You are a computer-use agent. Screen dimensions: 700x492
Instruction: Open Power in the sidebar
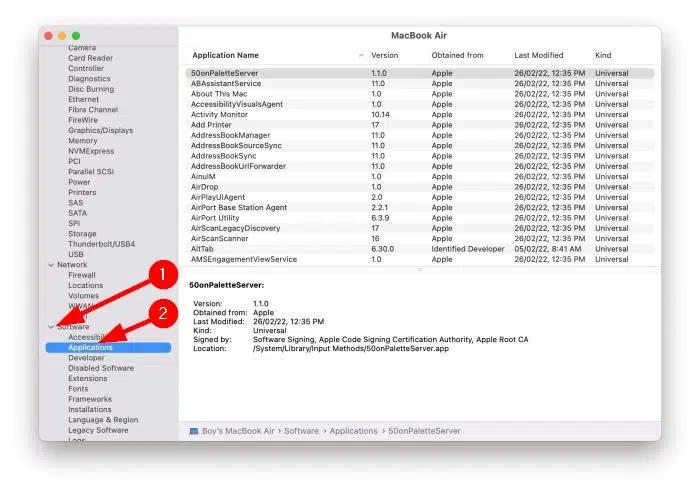[x=79, y=182]
